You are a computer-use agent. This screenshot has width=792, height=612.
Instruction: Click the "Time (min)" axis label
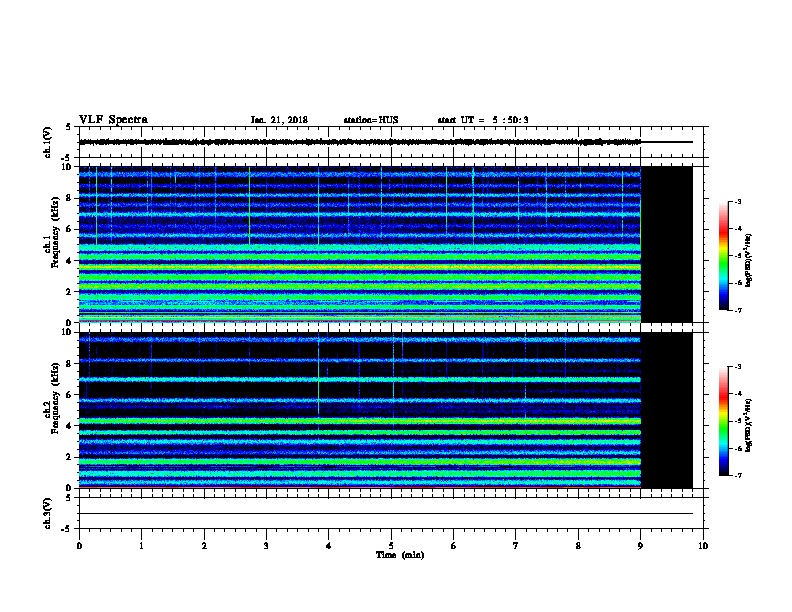click(x=400, y=555)
